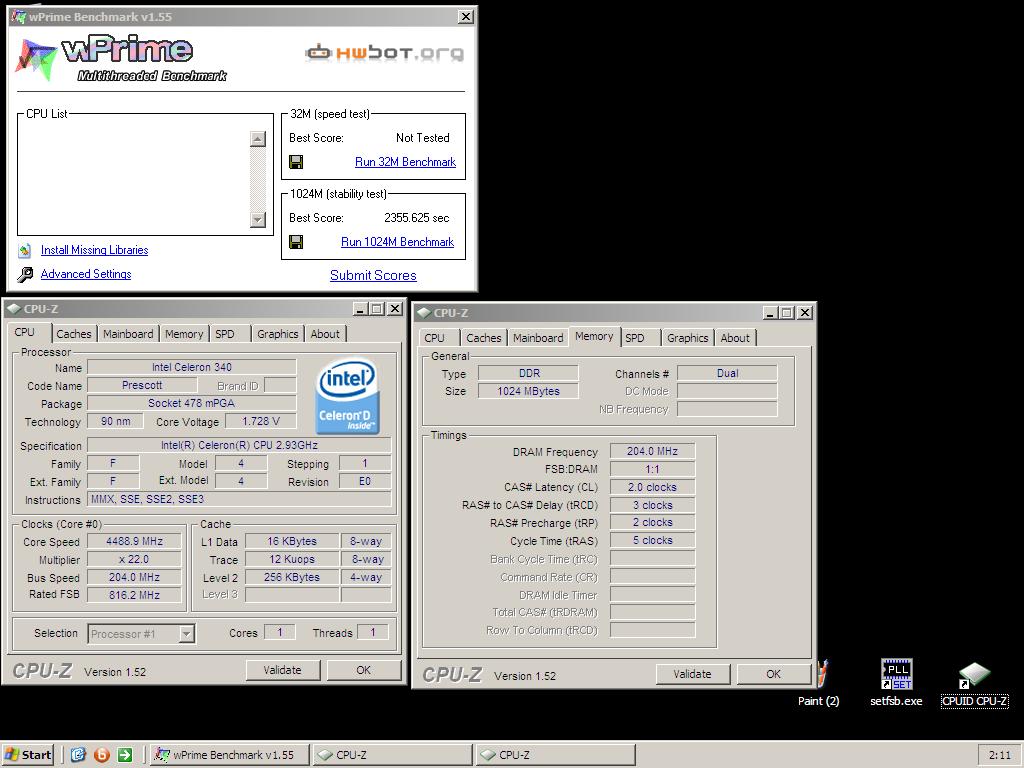1024x768 pixels.
Task: Click Validate in the right CPU-Z Memory window
Action: point(692,674)
